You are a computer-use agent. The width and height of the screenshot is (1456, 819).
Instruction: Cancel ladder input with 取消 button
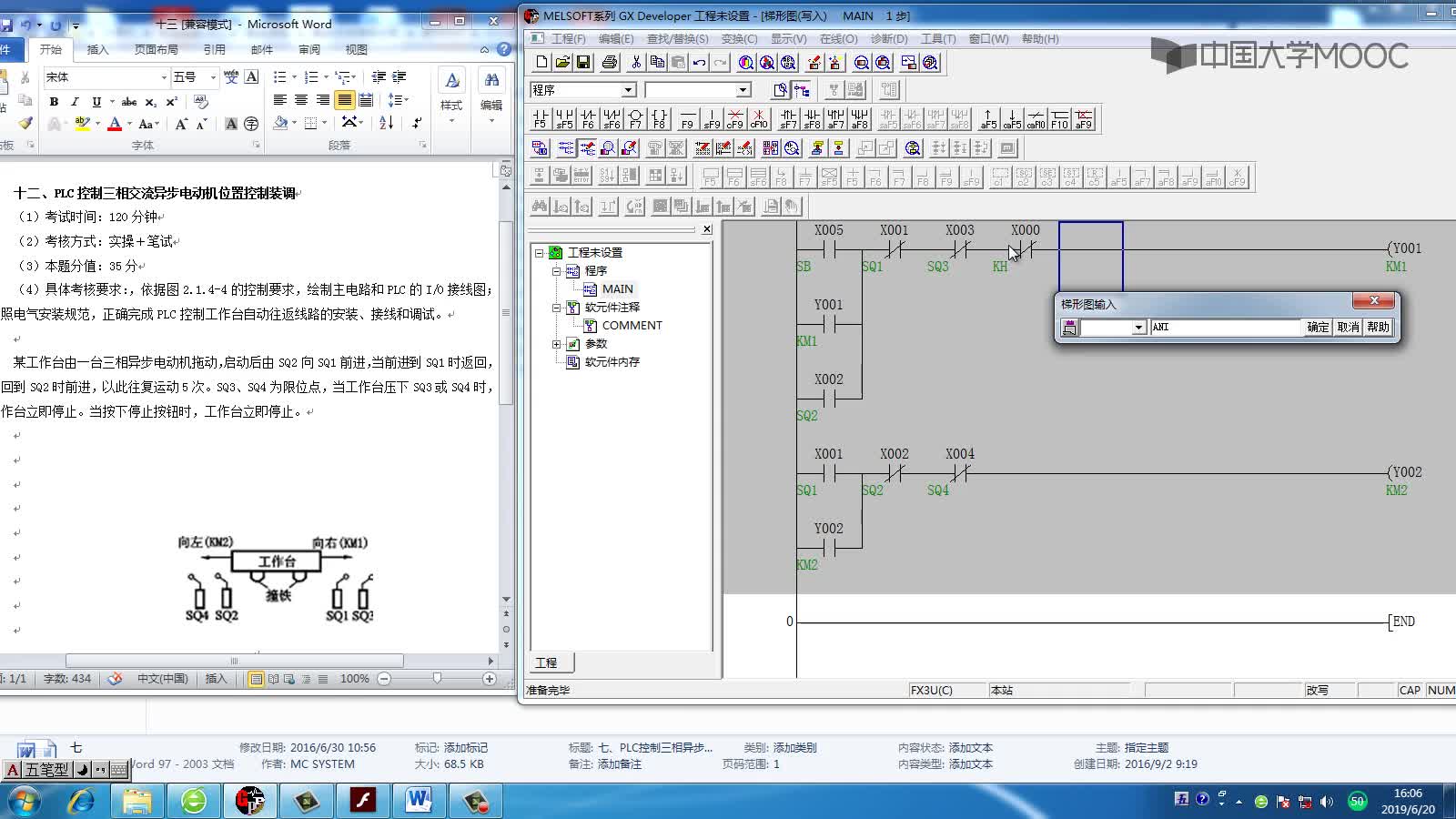click(x=1348, y=328)
